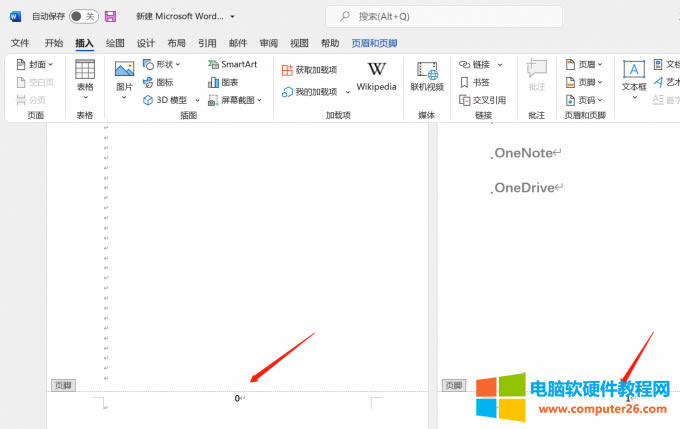The height and width of the screenshot is (429, 680).
Task: Insert a 书签 bookmark
Action: click(475, 82)
